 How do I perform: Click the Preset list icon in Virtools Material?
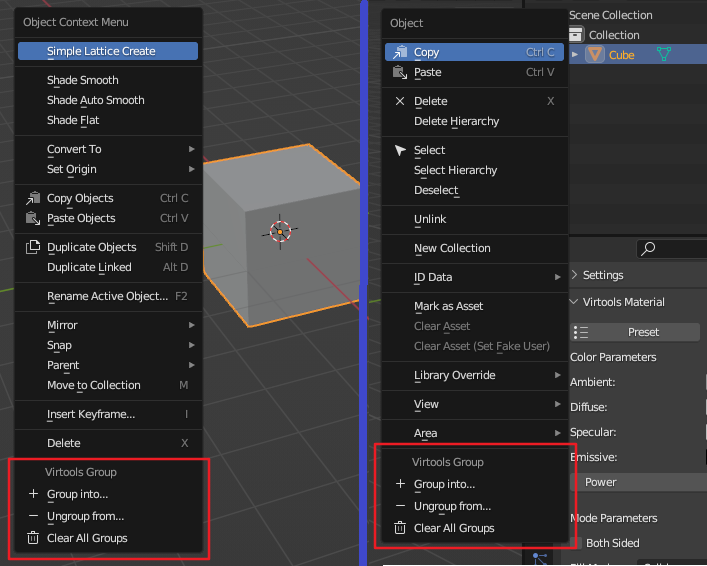coord(582,332)
